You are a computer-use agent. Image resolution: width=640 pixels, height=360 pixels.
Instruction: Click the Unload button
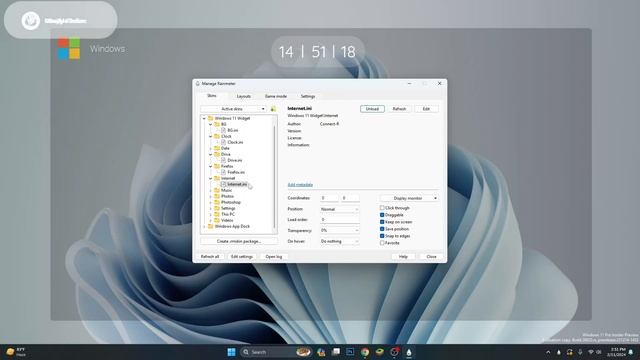pyautogui.click(x=372, y=109)
